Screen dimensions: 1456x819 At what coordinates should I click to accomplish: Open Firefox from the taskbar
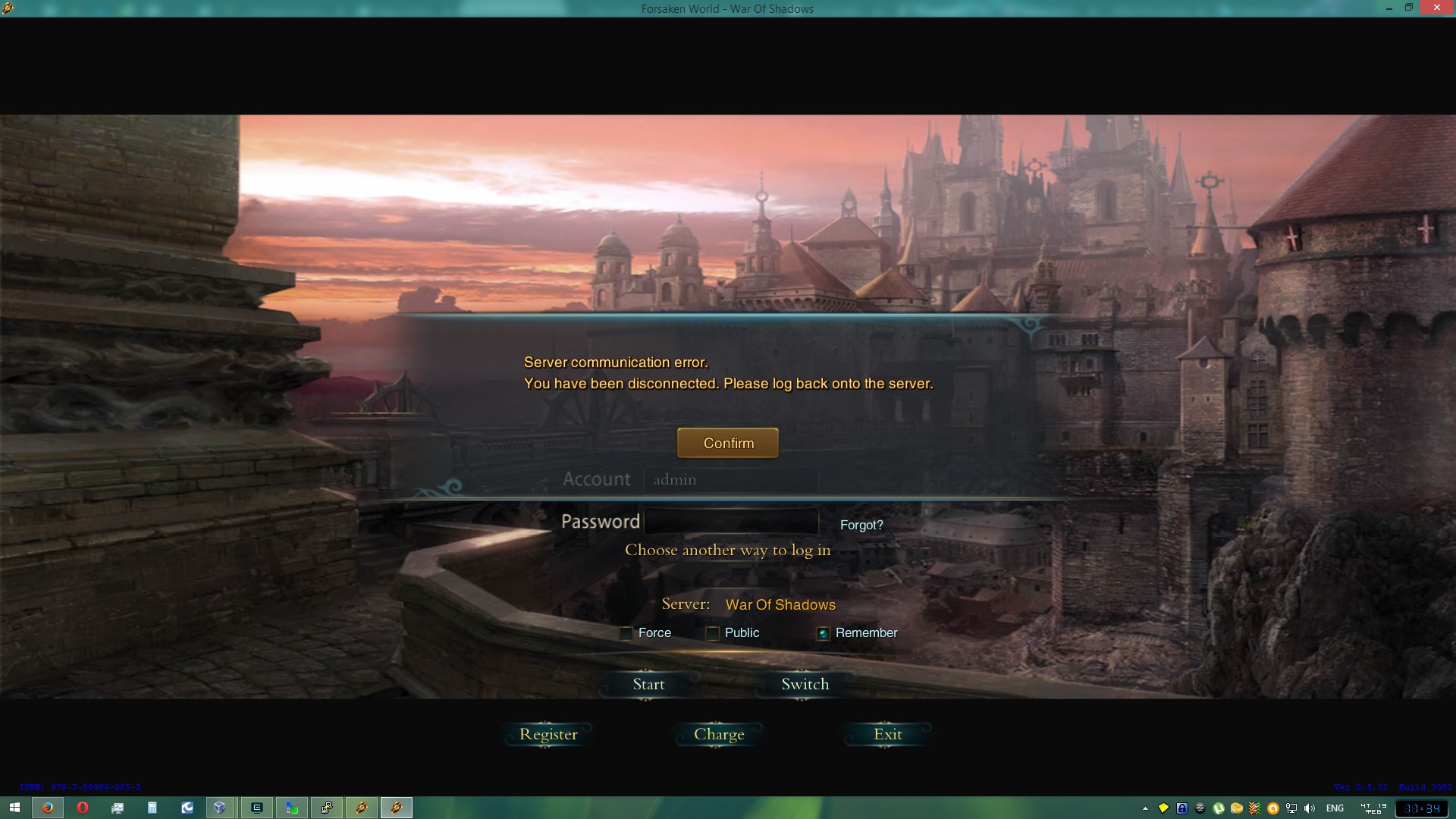pyautogui.click(x=48, y=808)
